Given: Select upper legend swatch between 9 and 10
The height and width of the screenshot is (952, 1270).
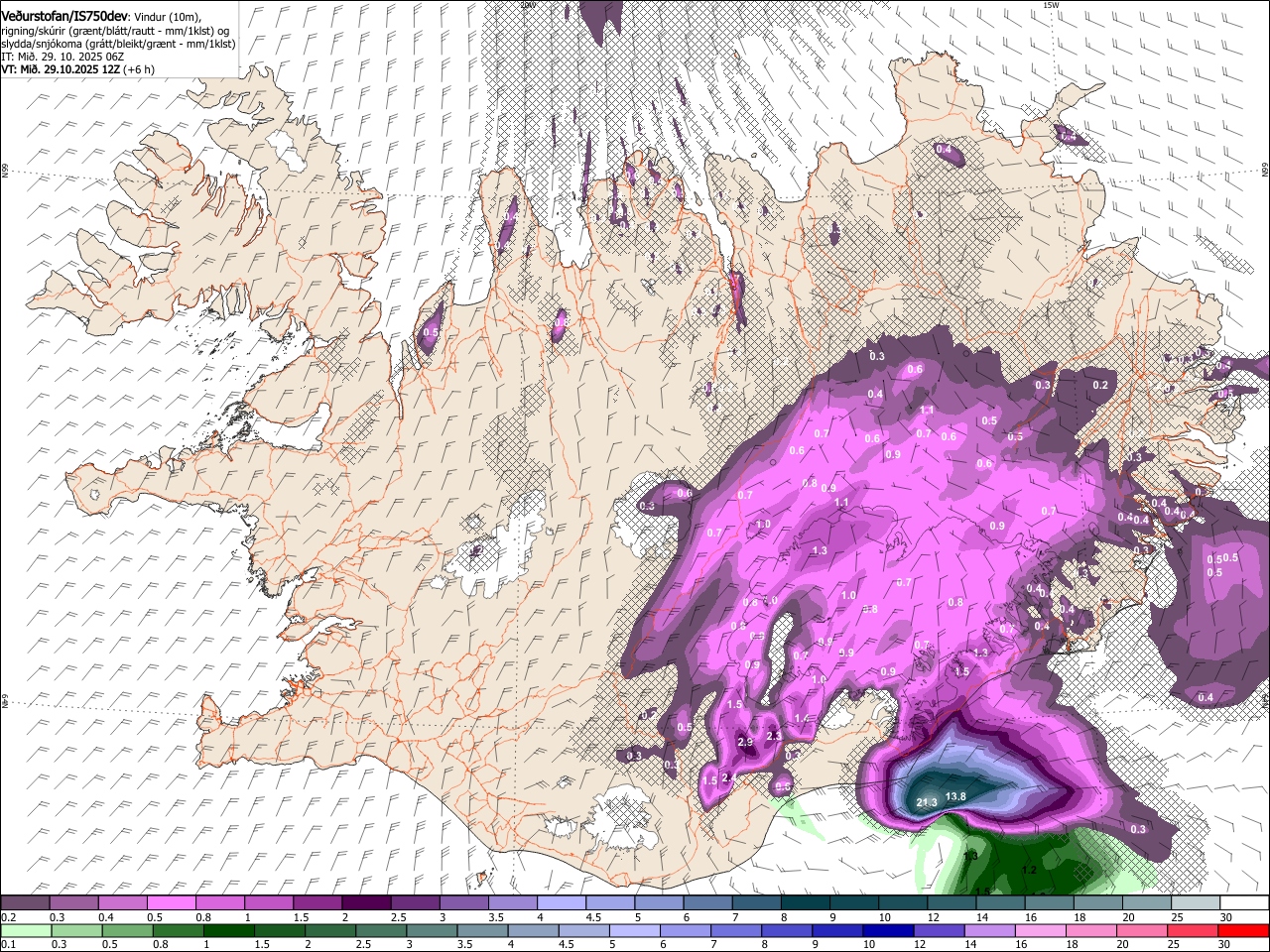Looking at the screenshot, I should click(854, 902).
